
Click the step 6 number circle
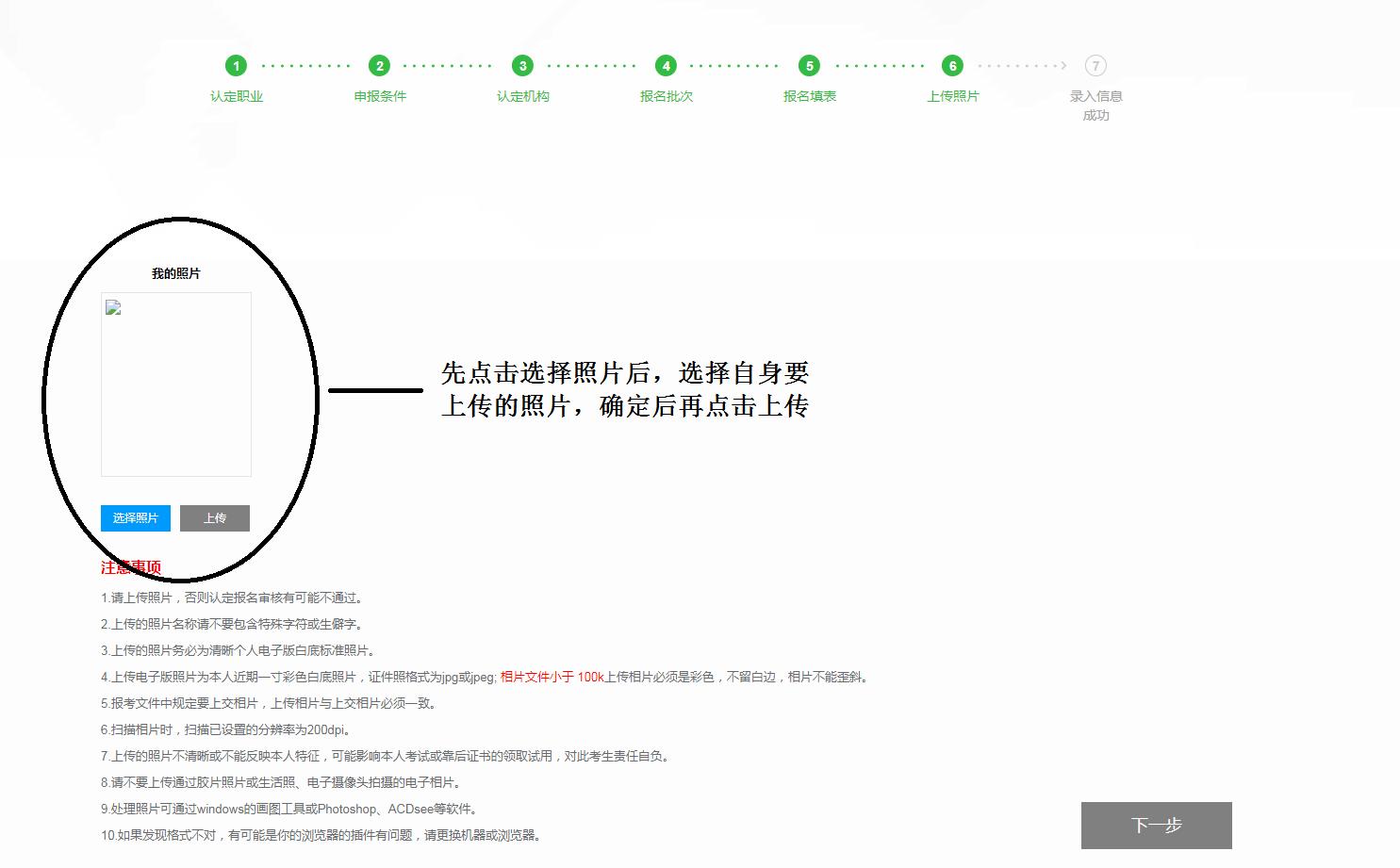pos(952,66)
